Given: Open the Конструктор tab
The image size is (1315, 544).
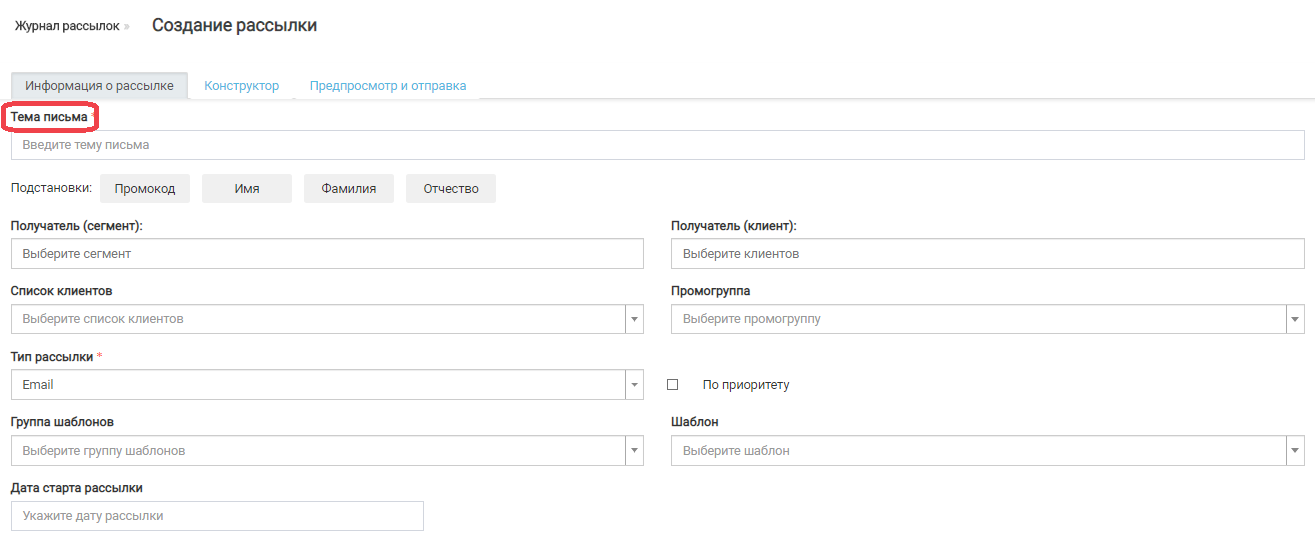Looking at the screenshot, I should 241,86.
